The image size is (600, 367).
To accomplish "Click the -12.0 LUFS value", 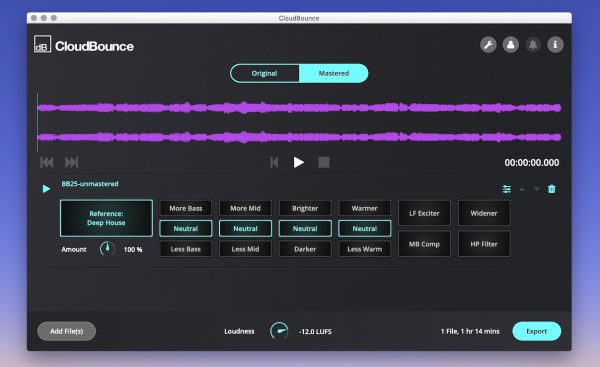I will tap(315, 331).
